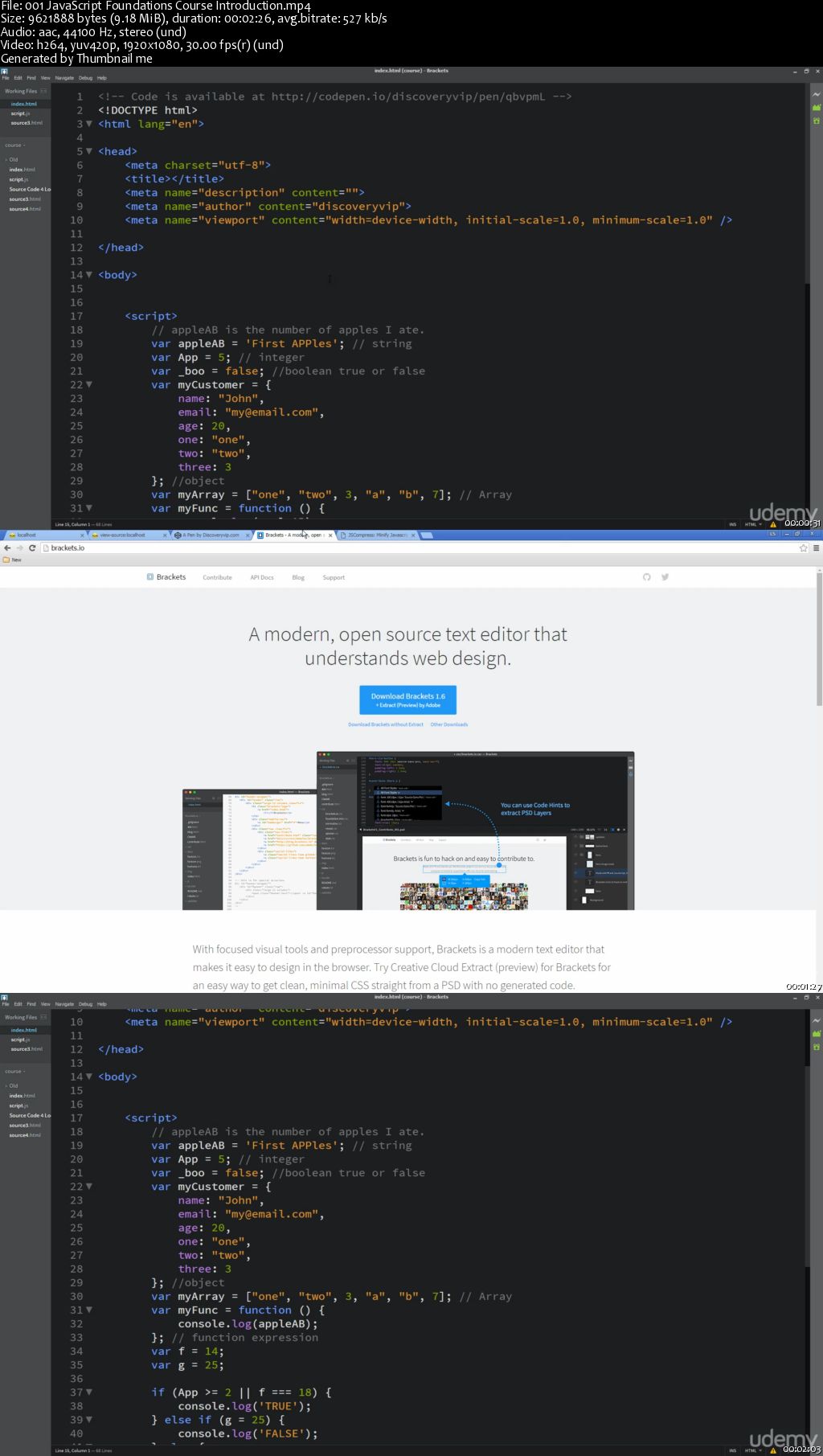Click the Brackets logo on website header
The image size is (823, 1456).
pyautogui.click(x=166, y=577)
